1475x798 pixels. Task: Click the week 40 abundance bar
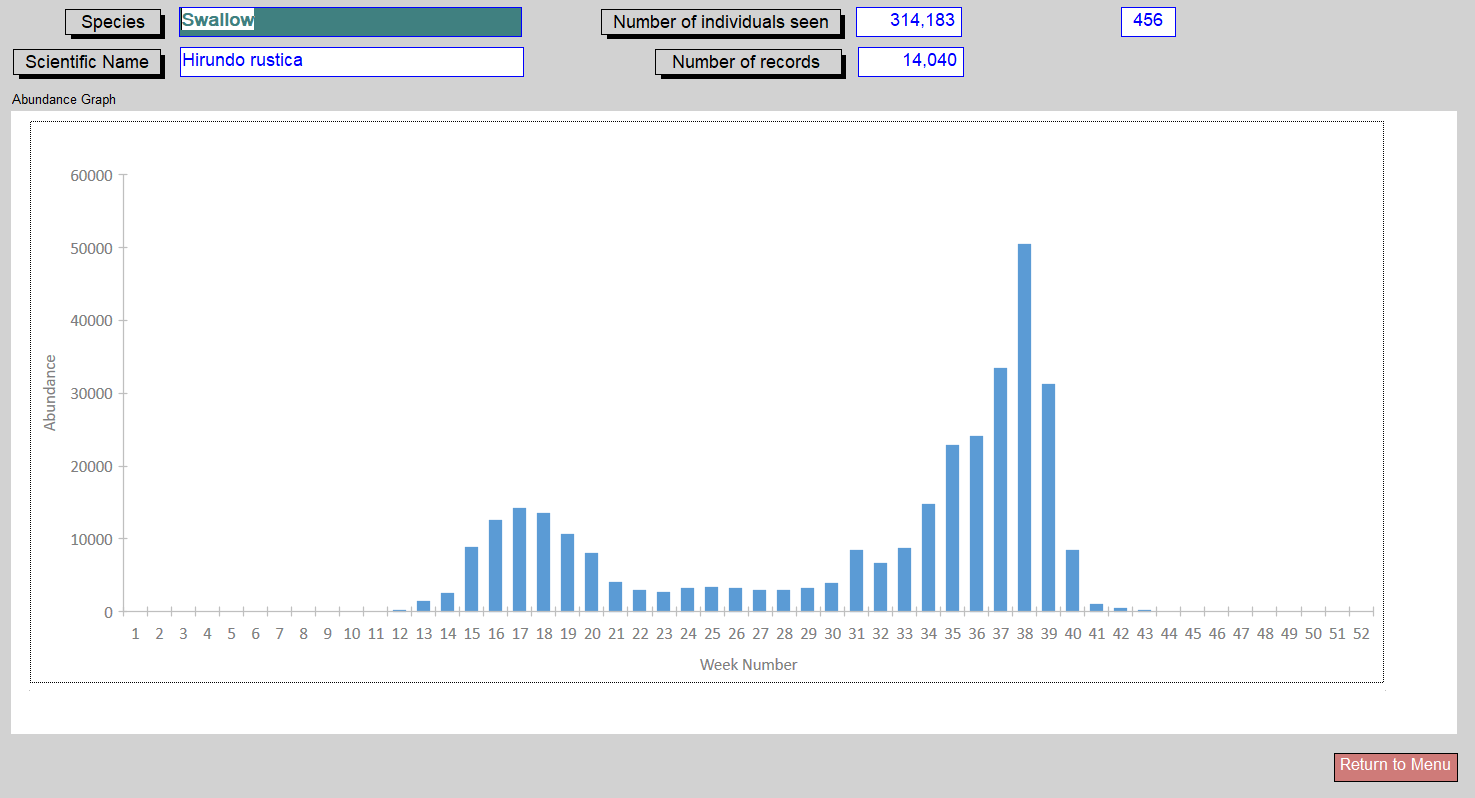(x=1072, y=581)
